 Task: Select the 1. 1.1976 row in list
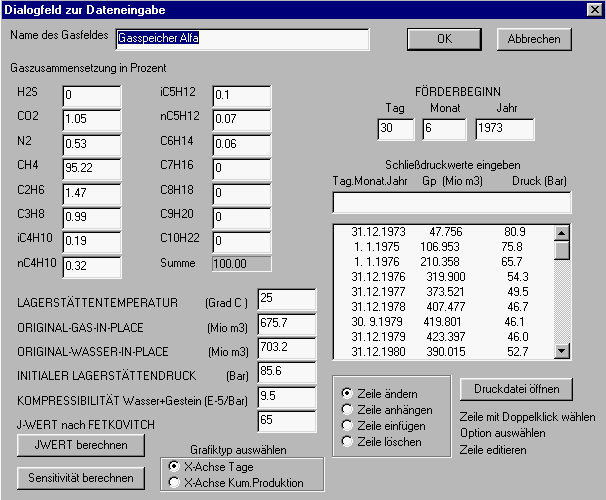click(x=444, y=262)
